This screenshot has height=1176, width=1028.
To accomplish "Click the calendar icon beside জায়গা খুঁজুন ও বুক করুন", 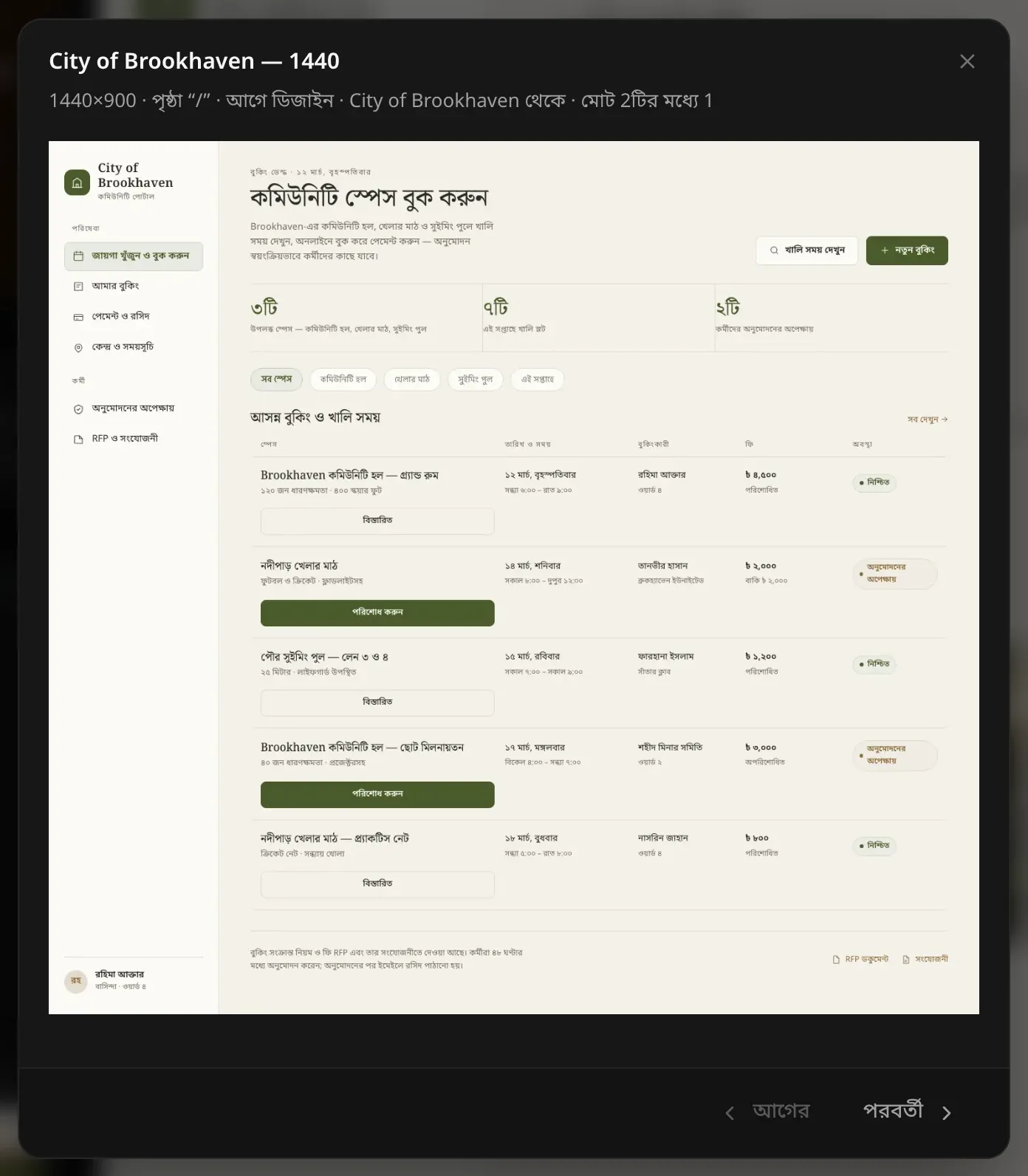I will click(78, 256).
